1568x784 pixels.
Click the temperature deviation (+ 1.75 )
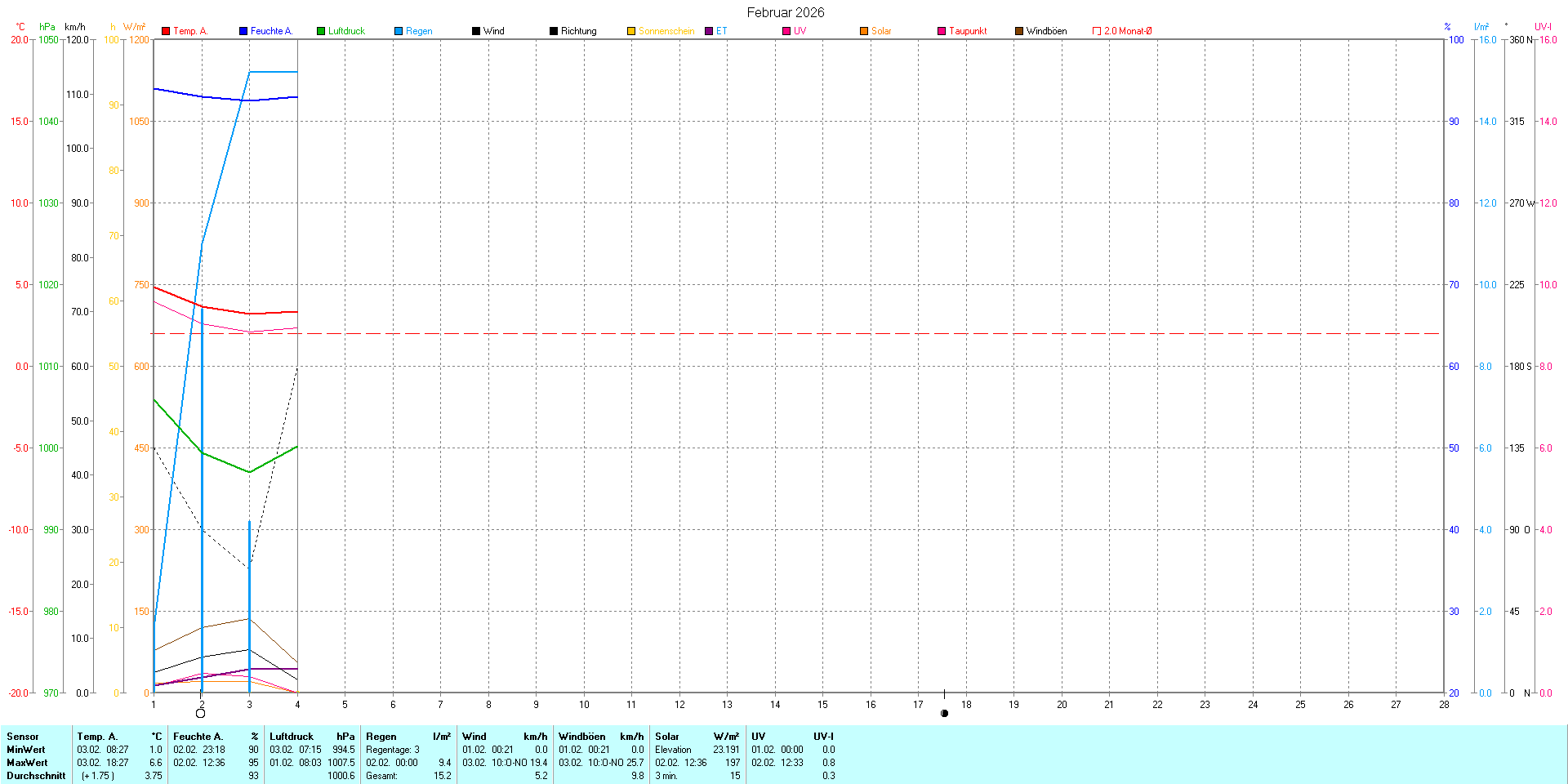point(98,776)
